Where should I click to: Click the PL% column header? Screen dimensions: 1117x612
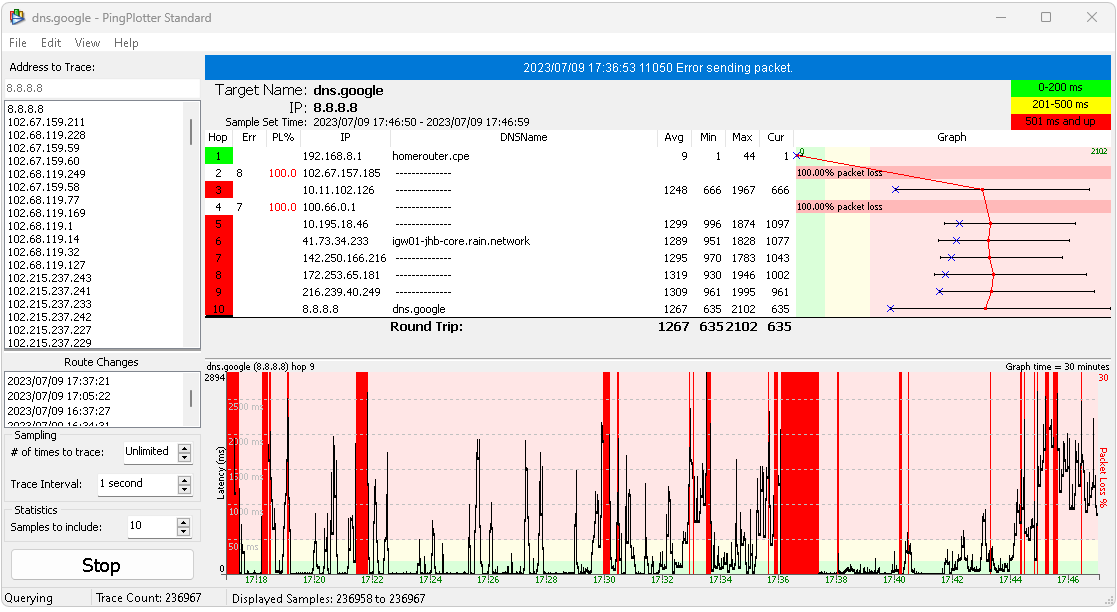pyautogui.click(x=283, y=138)
